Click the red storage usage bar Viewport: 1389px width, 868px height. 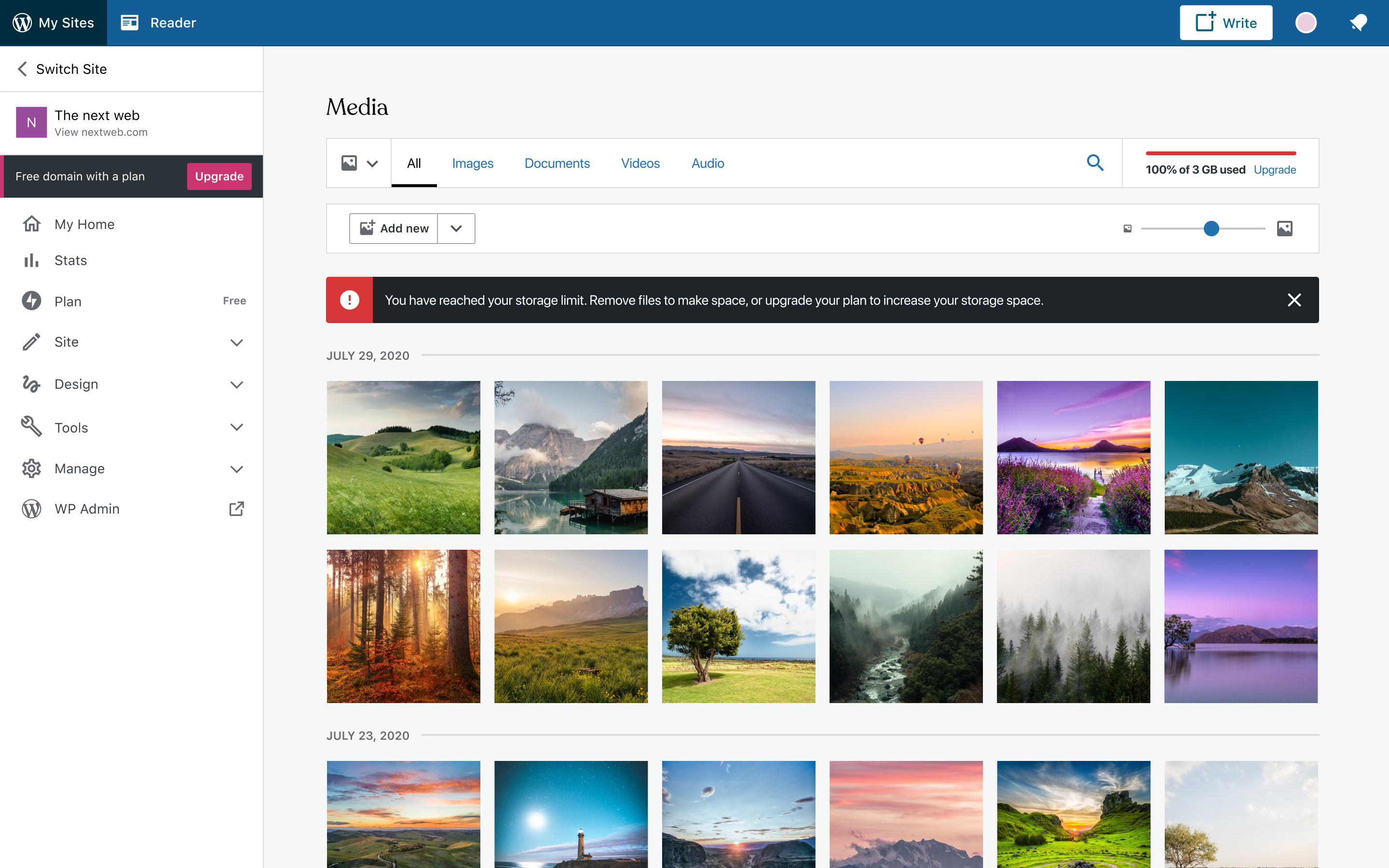(1221, 153)
